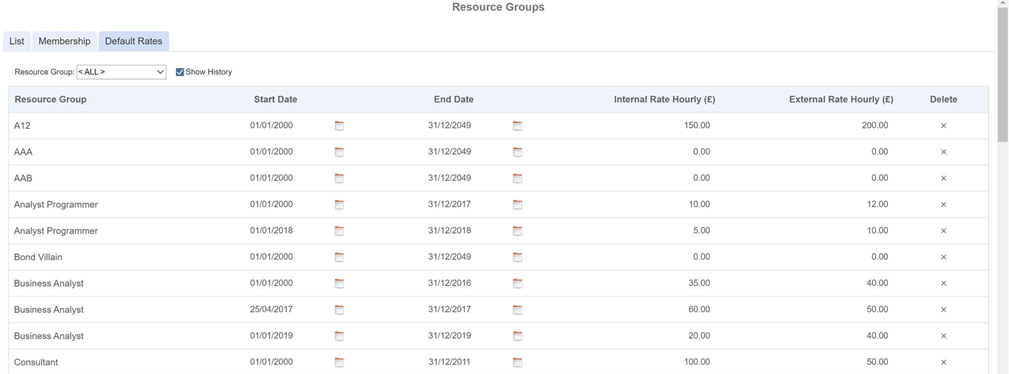Screen dimensions: 1009x374
Task: Switch to the Membership tab
Action: [64, 41]
